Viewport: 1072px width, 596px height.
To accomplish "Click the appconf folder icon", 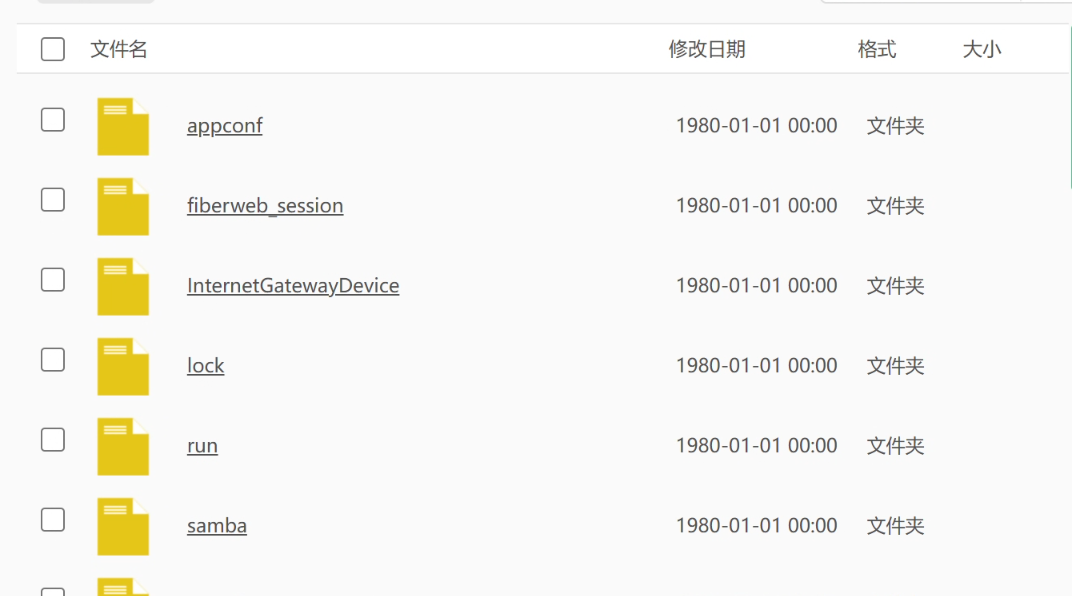I will click(123, 127).
